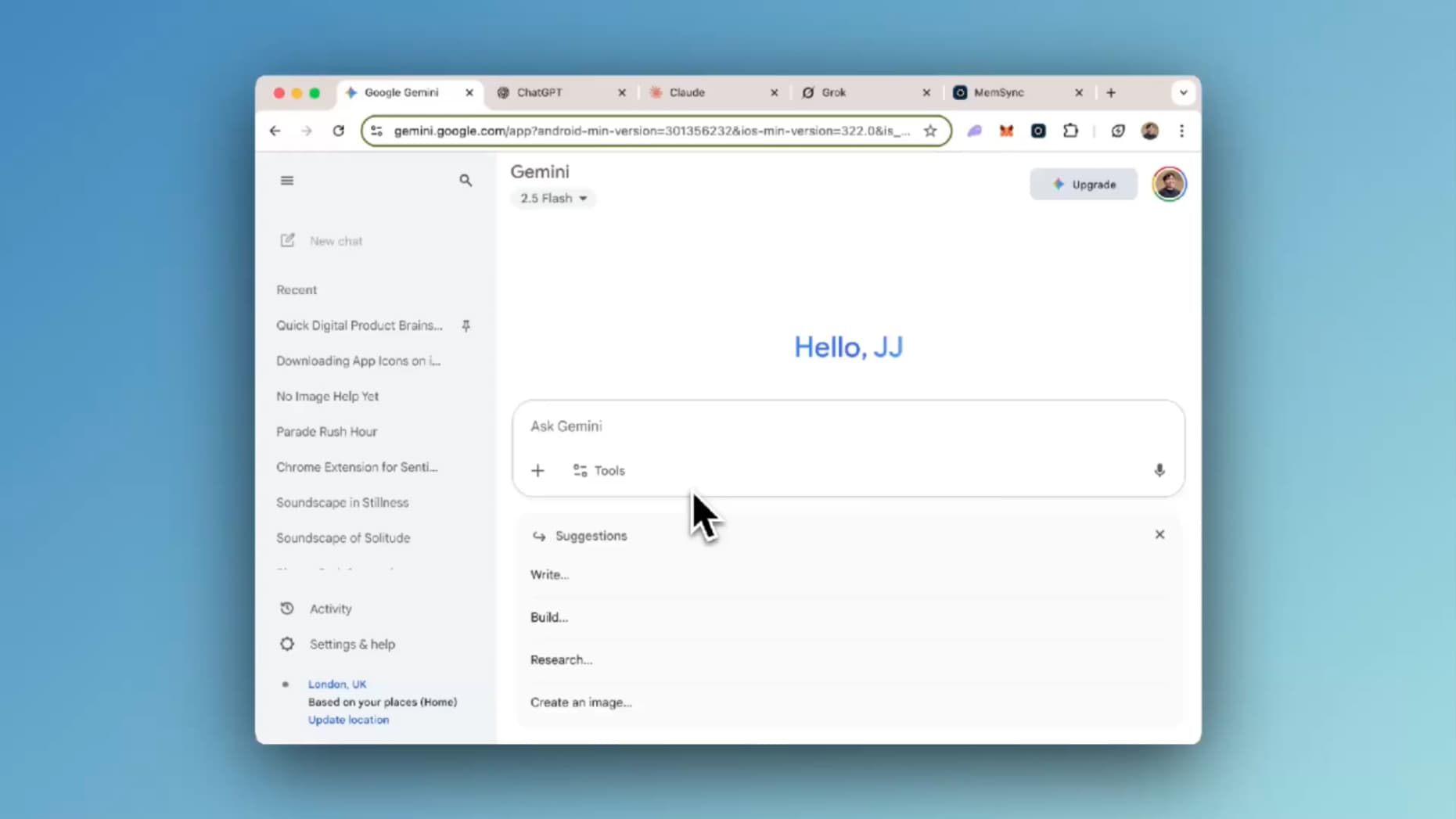
Task: Open No Image Help Yet chat
Action: coord(327,397)
